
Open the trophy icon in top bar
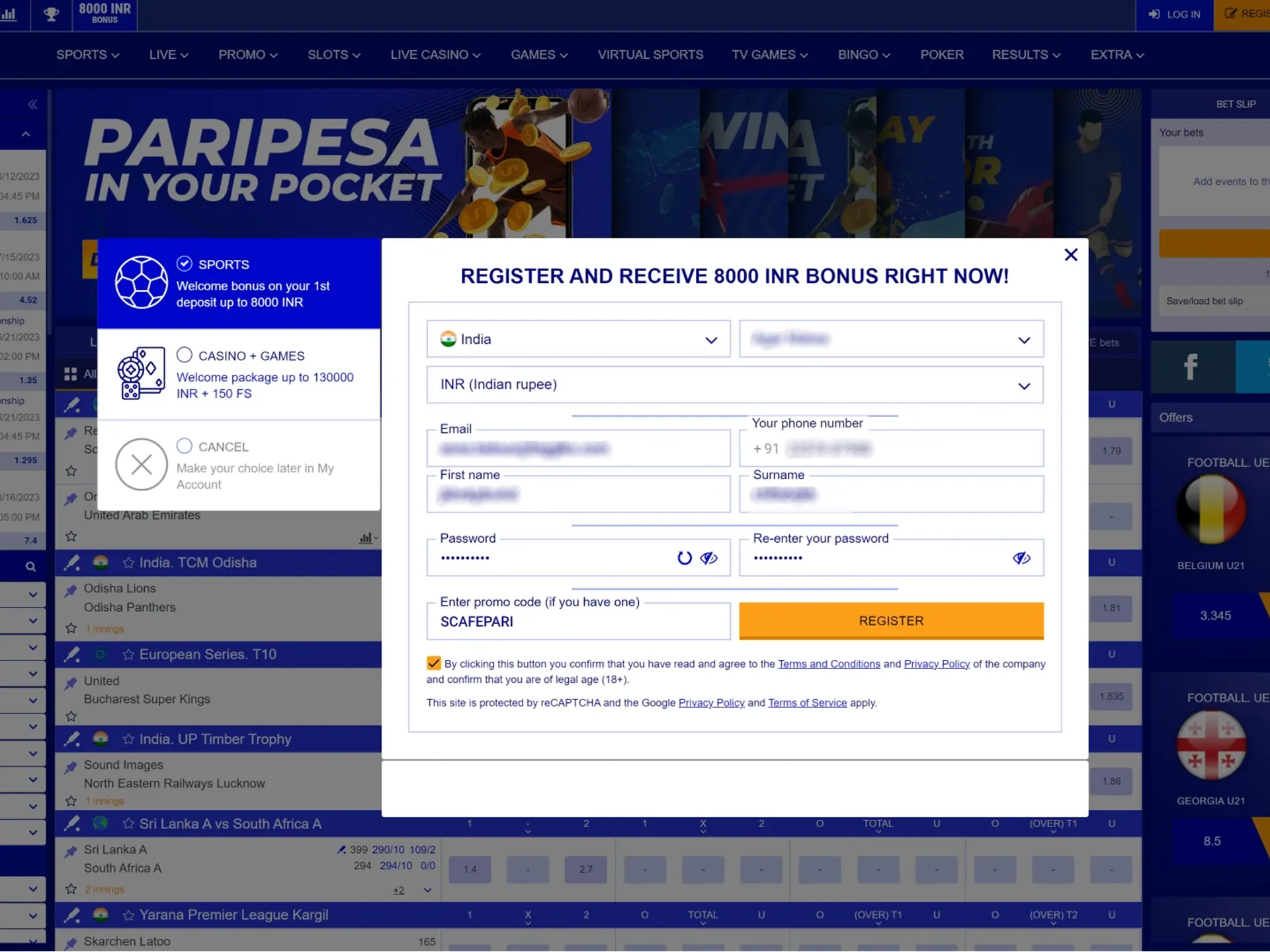(x=51, y=14)
